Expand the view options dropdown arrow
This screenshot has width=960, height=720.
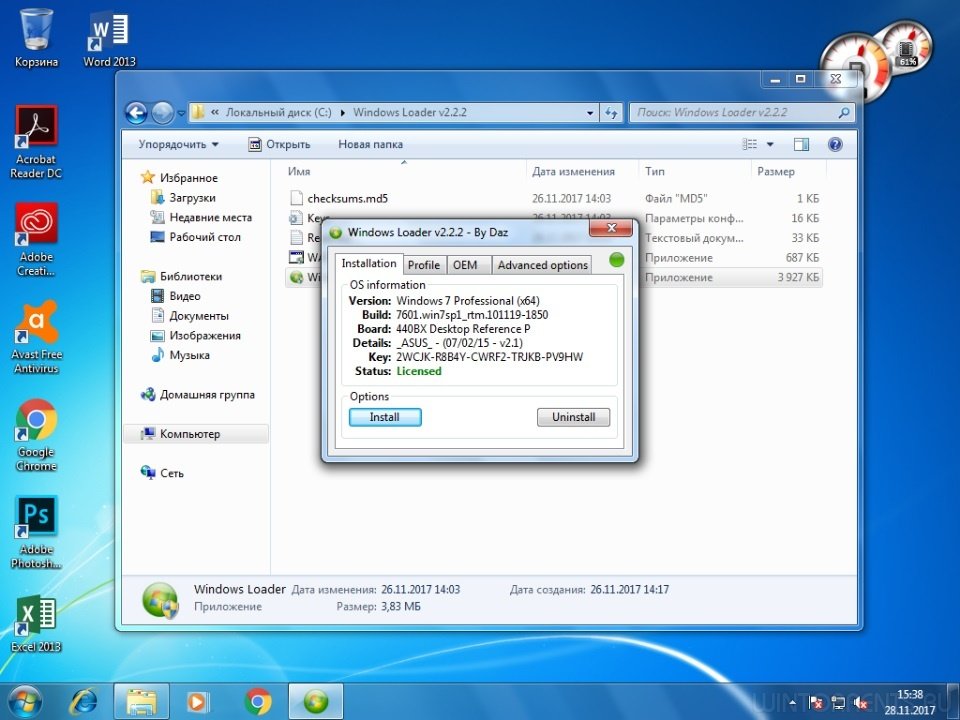(x=769, y=144)
